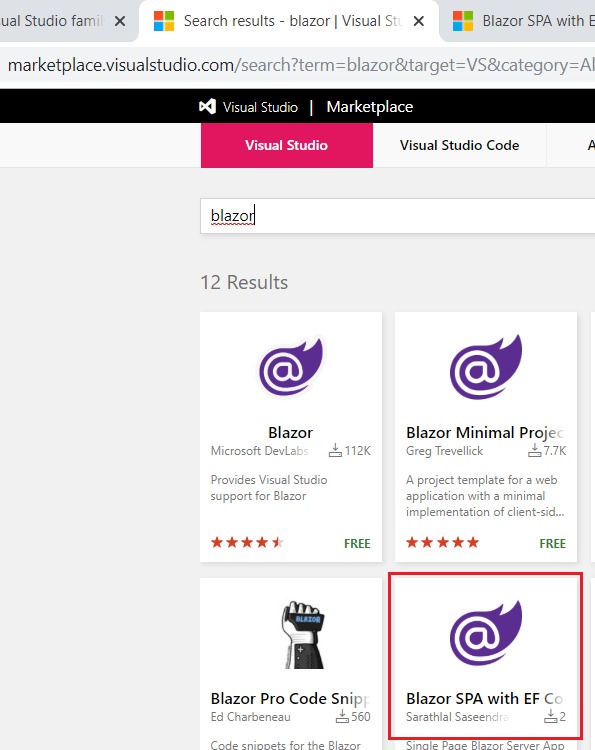Click the Ed Charbeneau publisher name

click(x=251, y=717)
